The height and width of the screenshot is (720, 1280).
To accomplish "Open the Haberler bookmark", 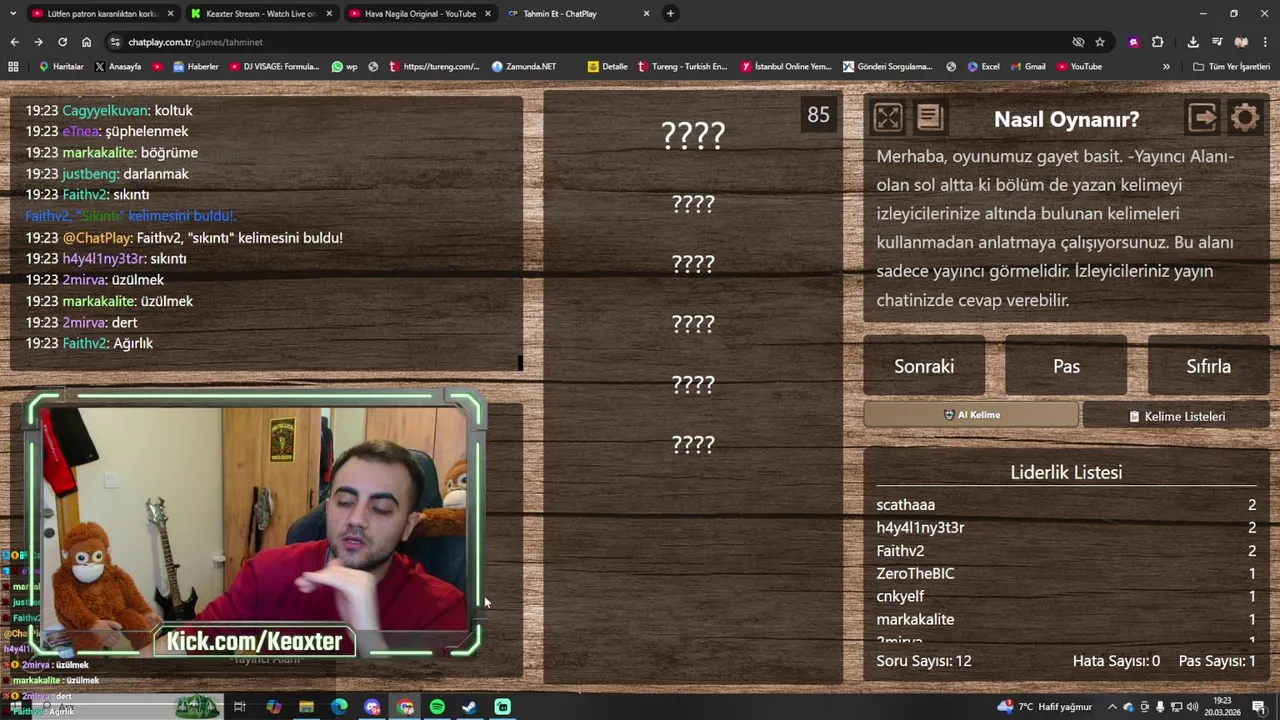I will tap(196, 67).
